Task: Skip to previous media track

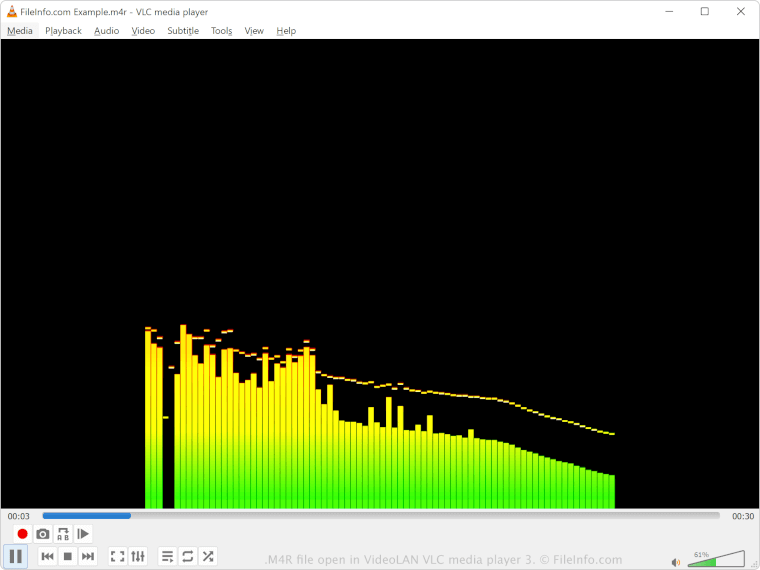Action: point(47,556)
